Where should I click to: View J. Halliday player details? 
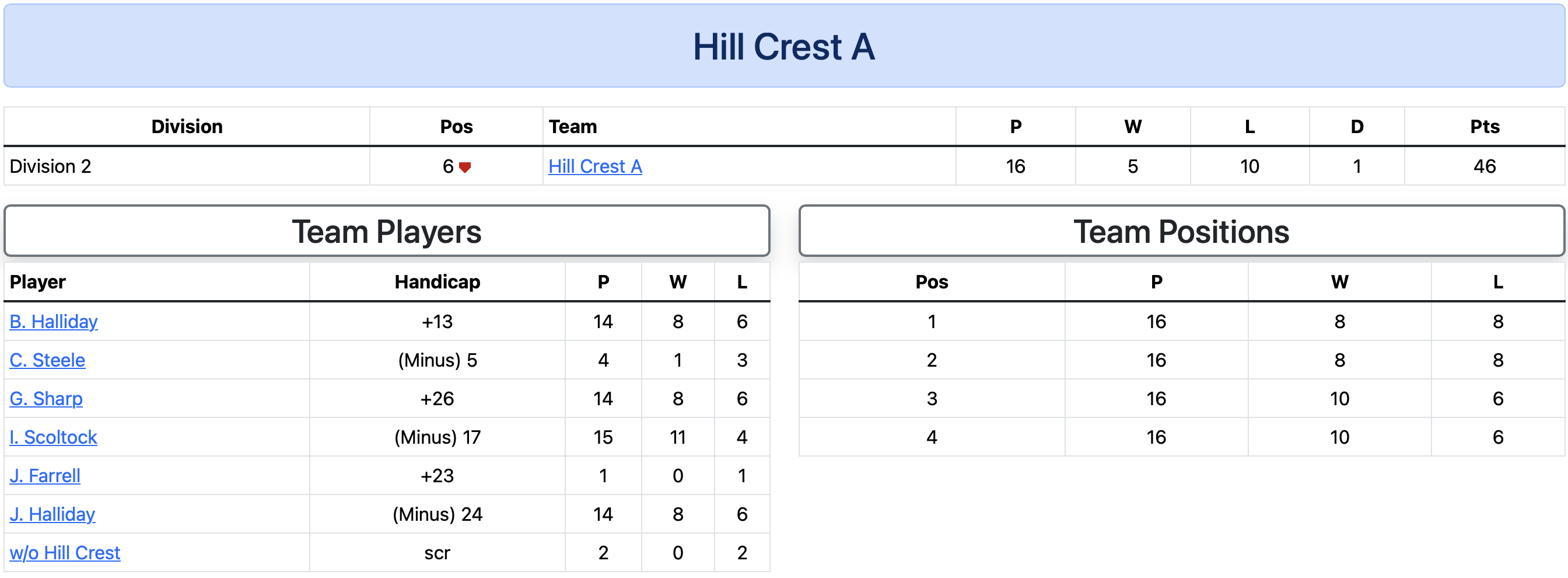(52, 514)
